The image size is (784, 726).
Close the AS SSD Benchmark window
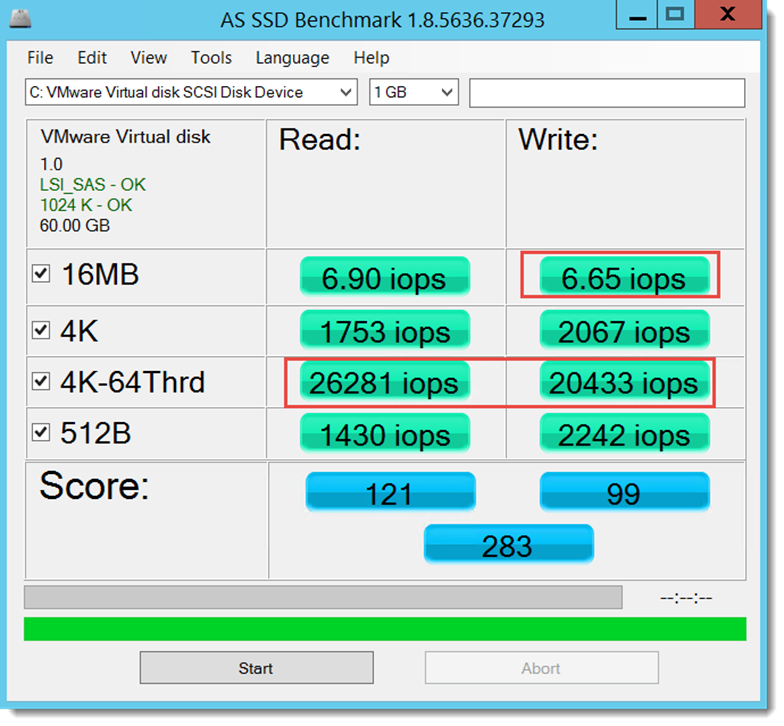728,15
